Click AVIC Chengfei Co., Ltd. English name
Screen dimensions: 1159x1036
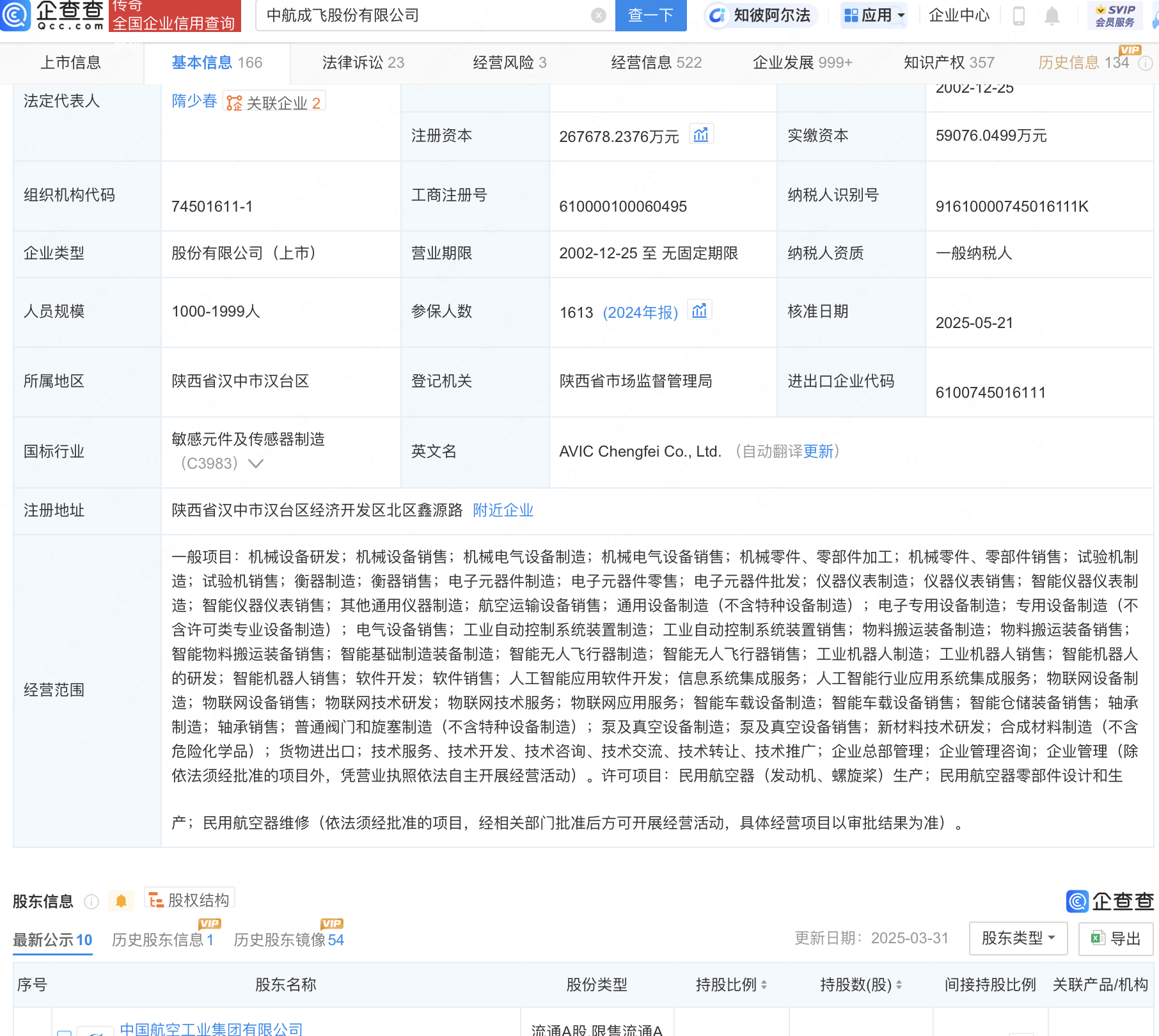click(x=640, y=451)
